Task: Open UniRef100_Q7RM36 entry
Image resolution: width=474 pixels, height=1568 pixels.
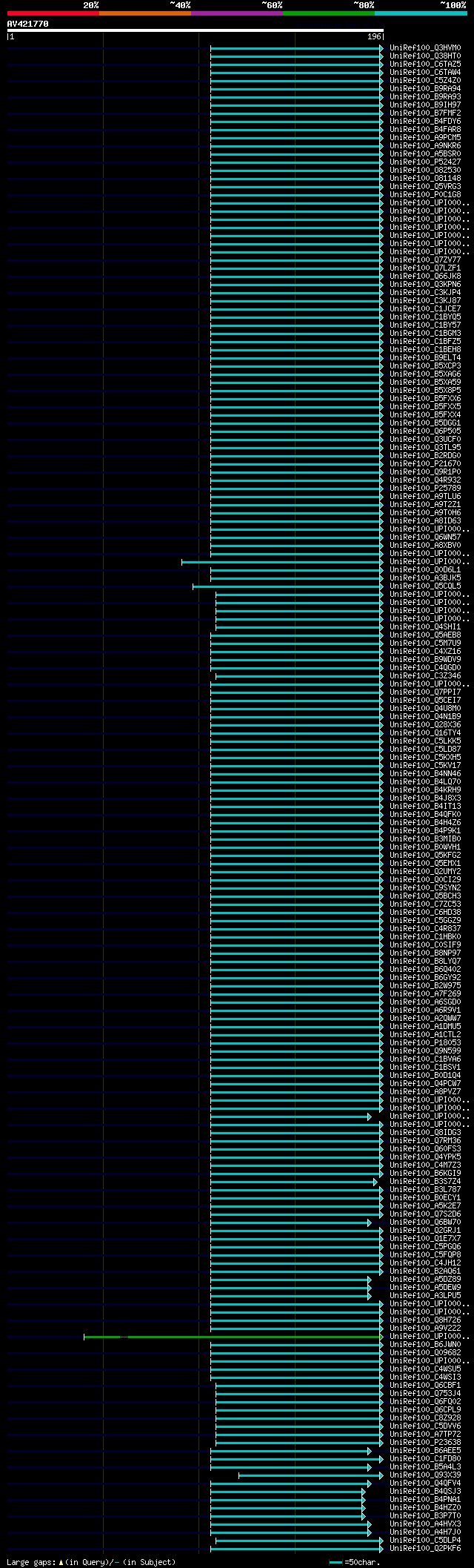Action: tap(425, 1141)
